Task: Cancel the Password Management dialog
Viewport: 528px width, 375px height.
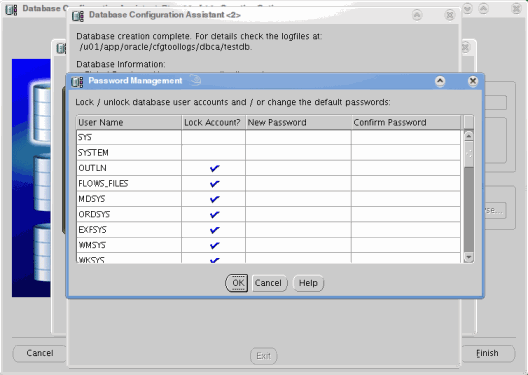Action: [x=269, y=283]
